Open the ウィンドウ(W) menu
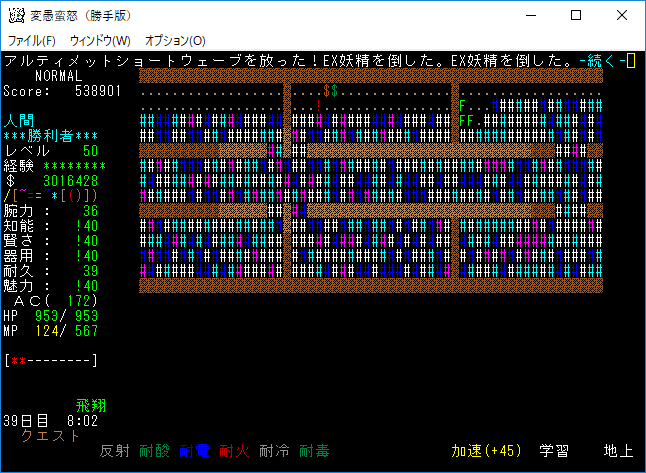646x473 pixels. click(100, 41)
